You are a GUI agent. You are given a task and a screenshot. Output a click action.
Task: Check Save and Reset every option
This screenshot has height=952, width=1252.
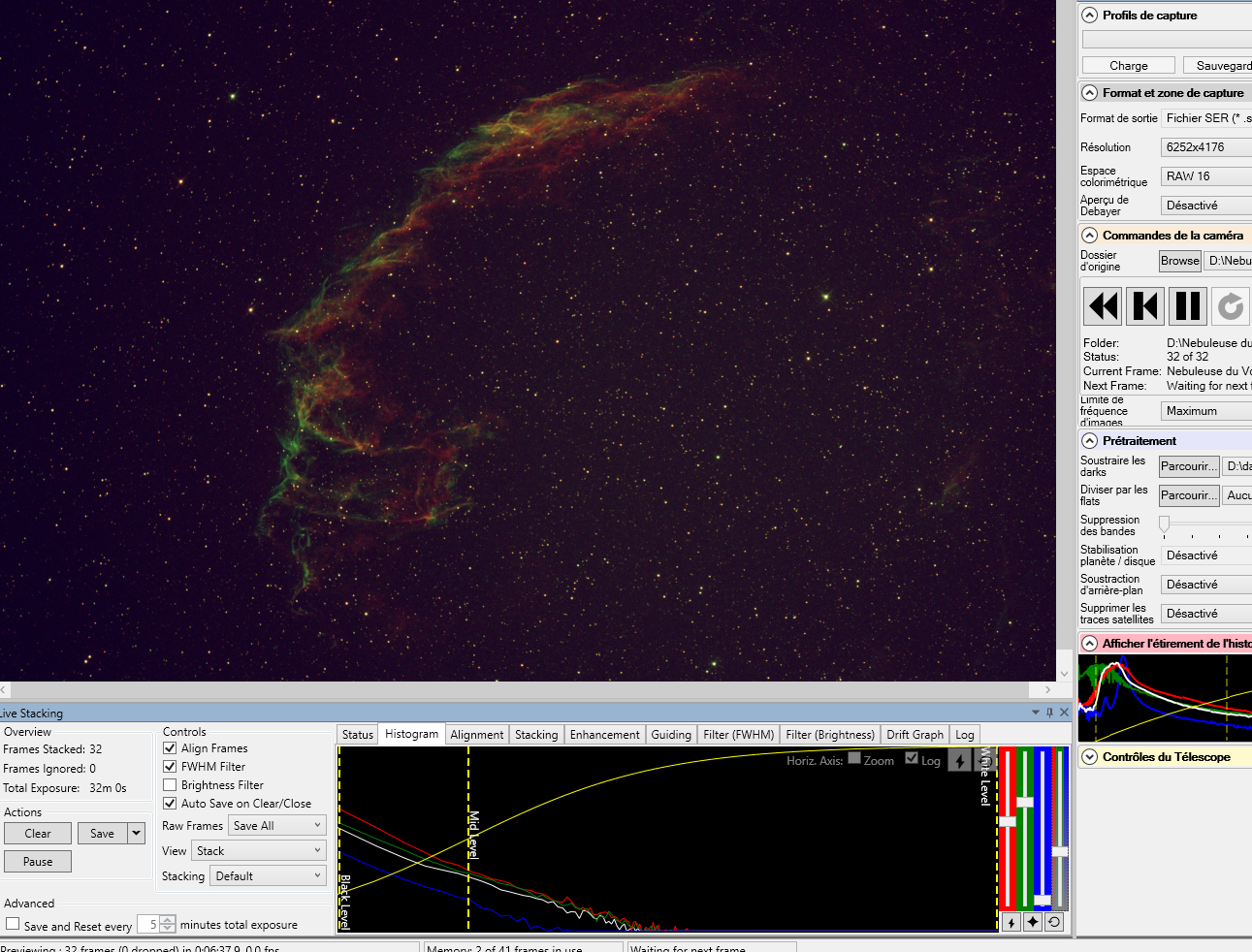point(13,925)
